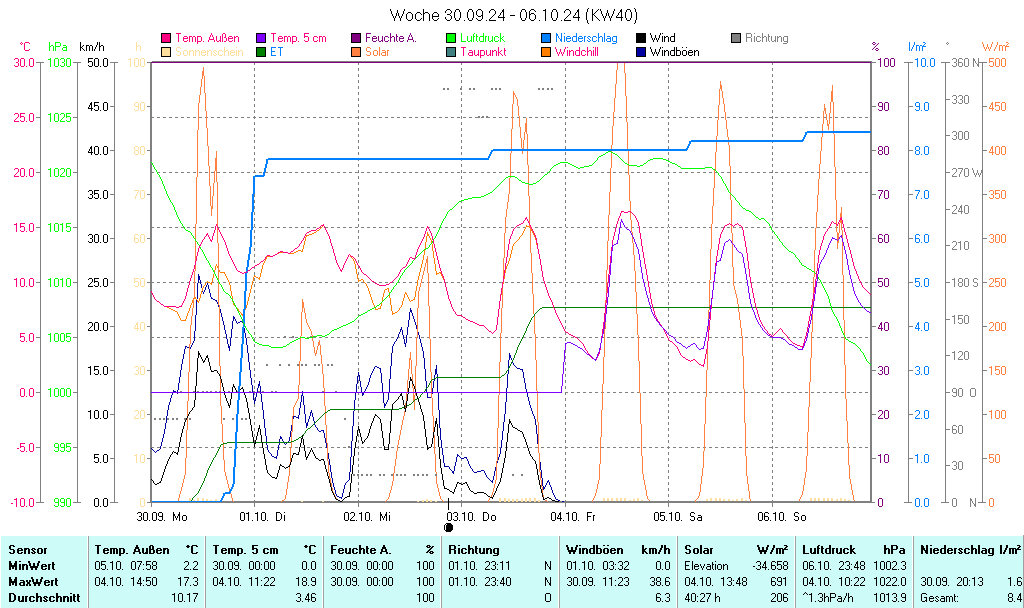Image resolution: width=1024 pixels, height=608 pixels.
Task: Click Temp. Außen average value 10.17
Action: [x=185, y=597]
